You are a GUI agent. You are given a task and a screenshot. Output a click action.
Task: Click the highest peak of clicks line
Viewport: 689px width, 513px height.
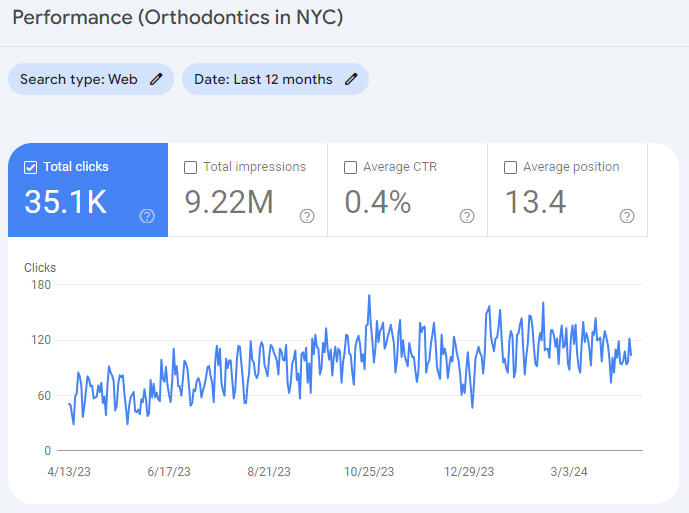(369, 296)
